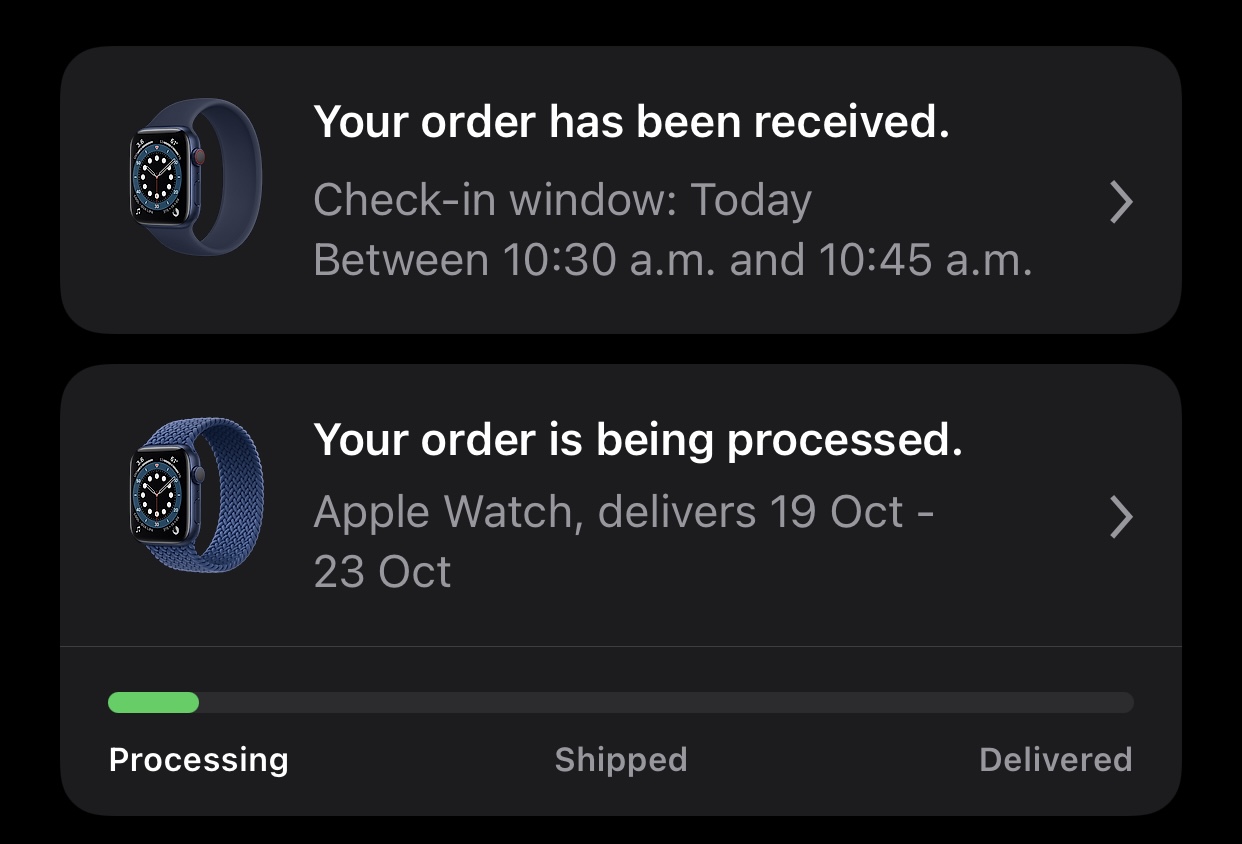Select the Delivered status label
The width and height of the screenshot is (1242, 844).
pyautogui.click(x=1056, y=760)
